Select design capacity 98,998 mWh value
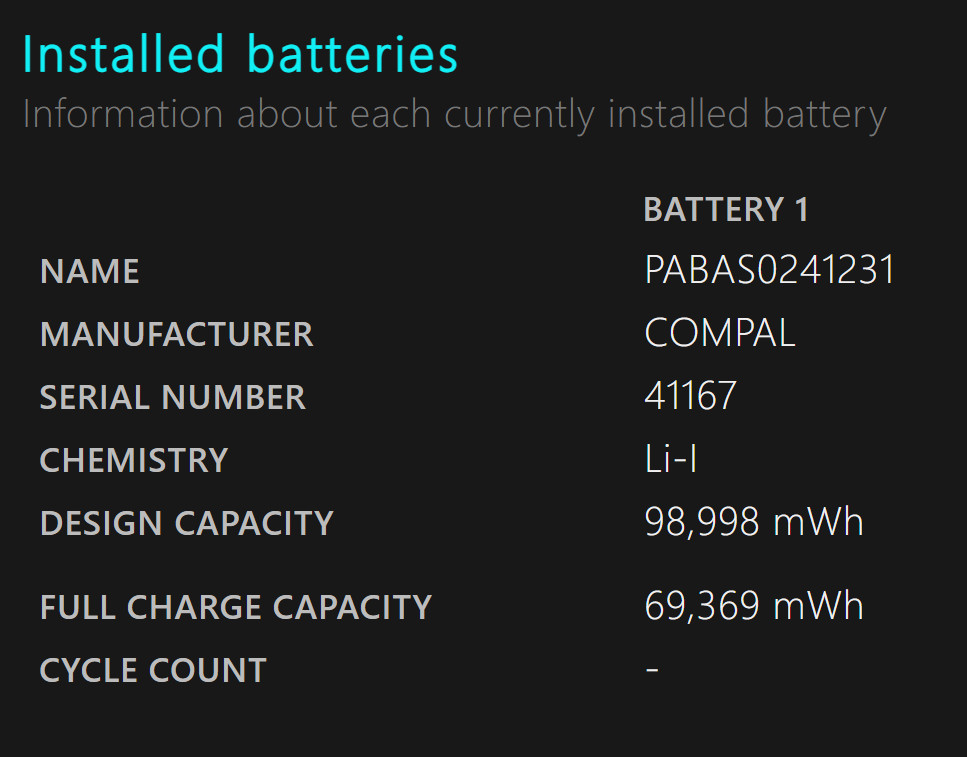 [754, 522]
